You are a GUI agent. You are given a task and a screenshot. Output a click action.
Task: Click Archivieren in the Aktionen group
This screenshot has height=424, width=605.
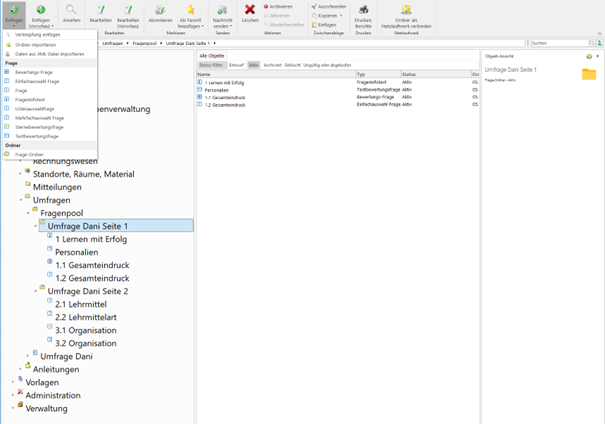(278, 7)
